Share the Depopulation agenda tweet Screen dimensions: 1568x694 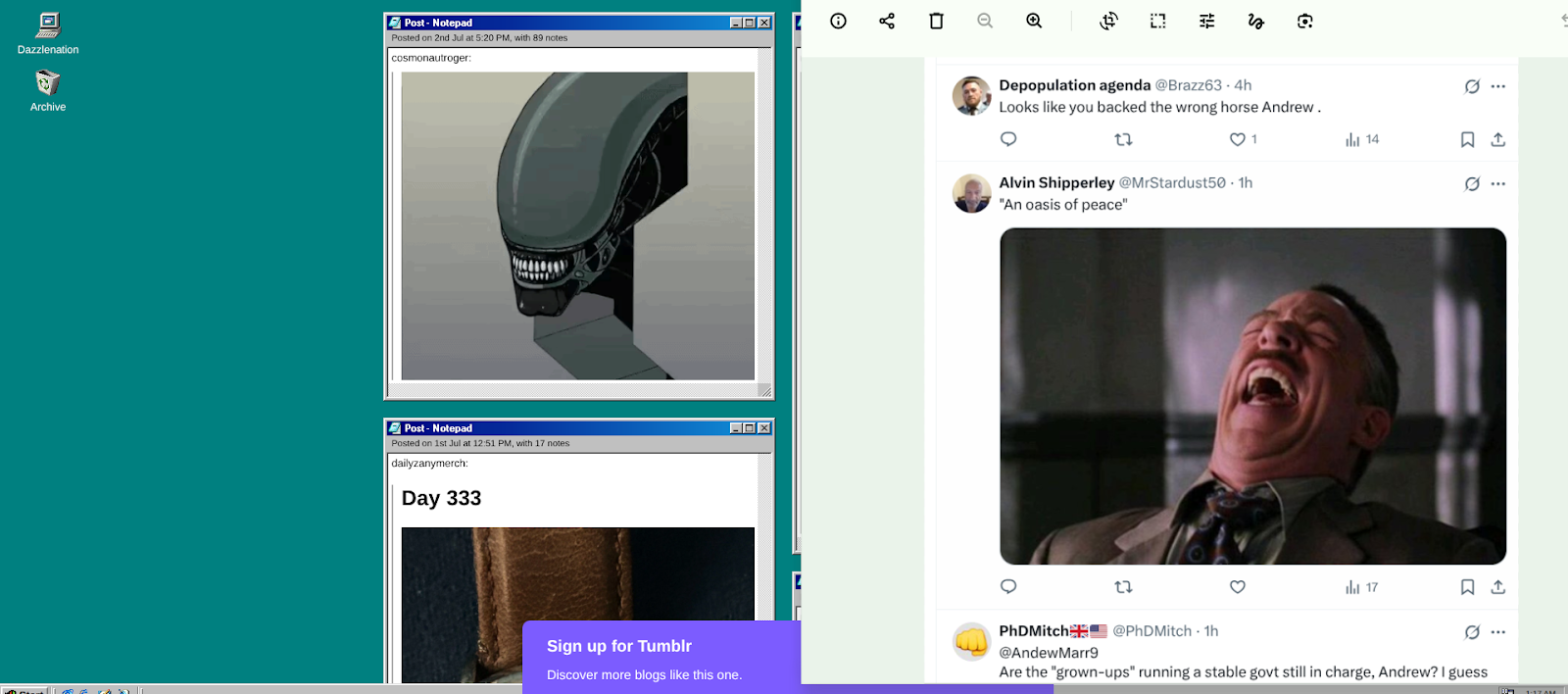[1497, 139]
